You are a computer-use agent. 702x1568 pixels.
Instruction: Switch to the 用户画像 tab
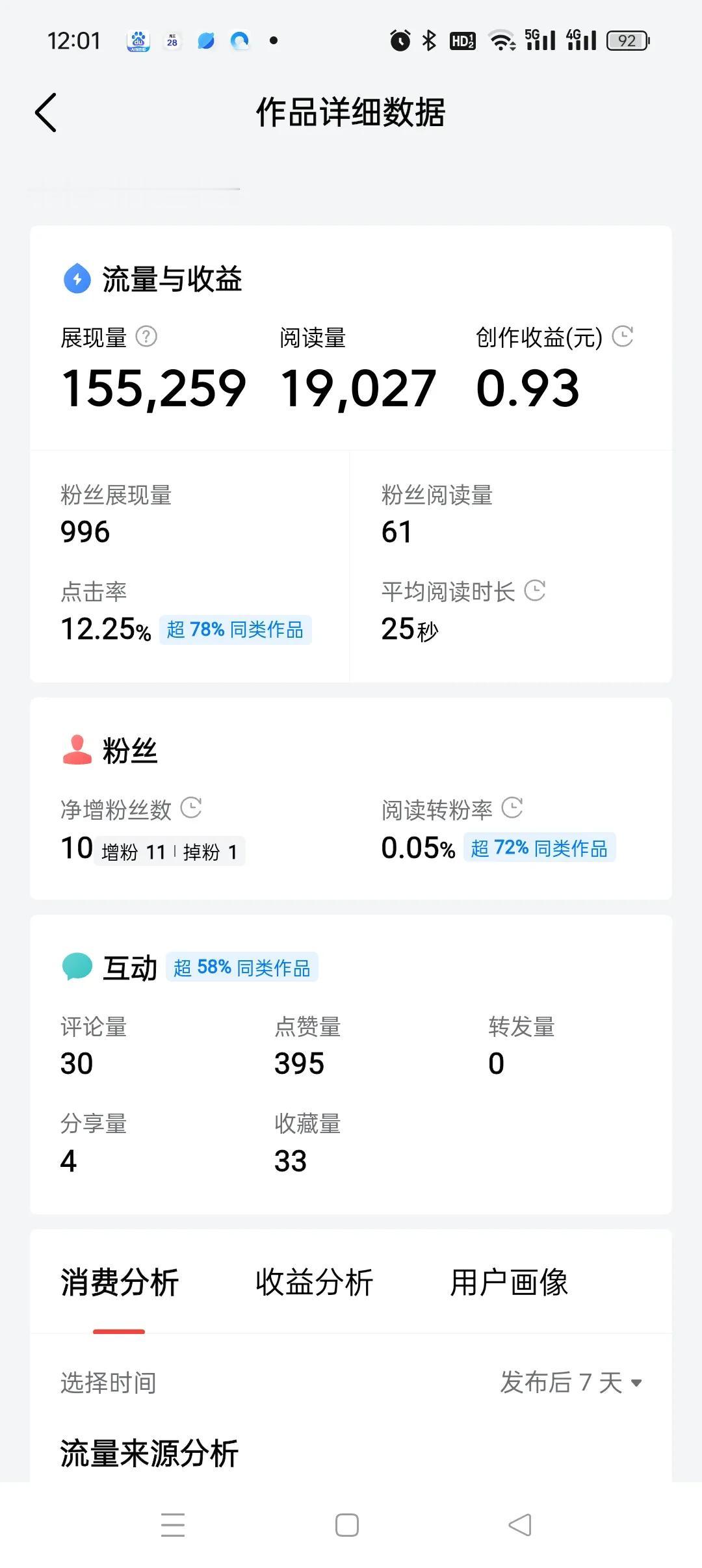point(509,1283)
